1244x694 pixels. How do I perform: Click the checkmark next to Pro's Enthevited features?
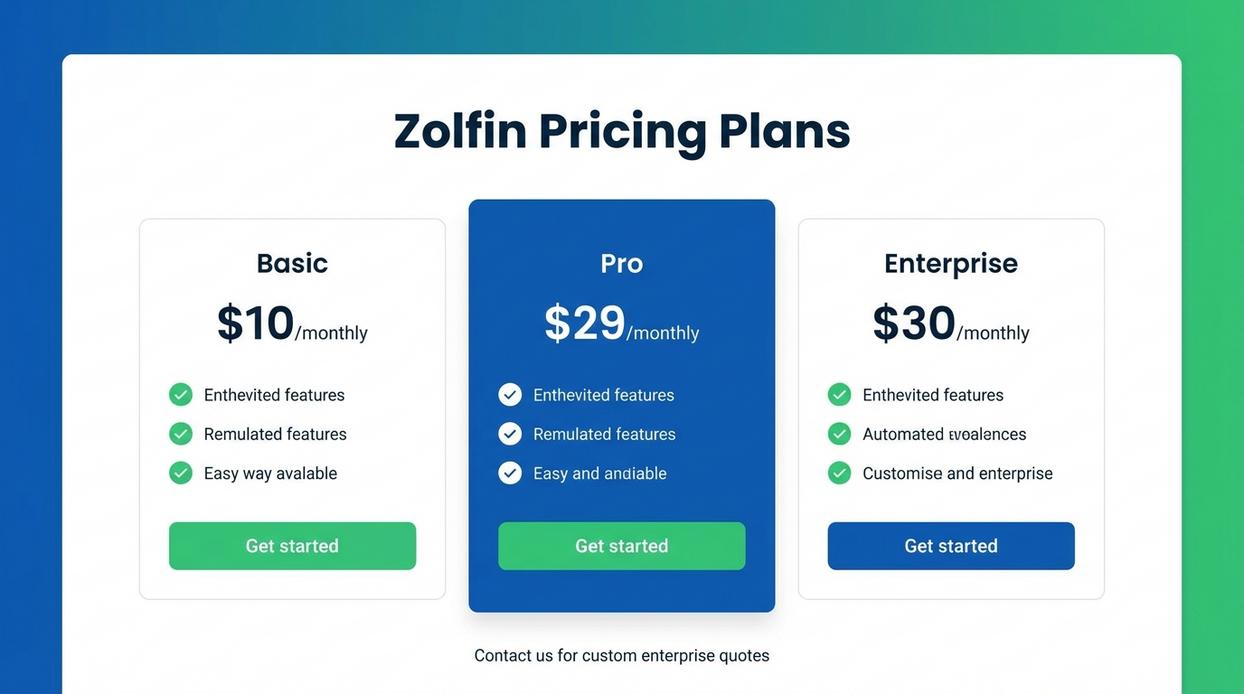(x=510, y=394)
